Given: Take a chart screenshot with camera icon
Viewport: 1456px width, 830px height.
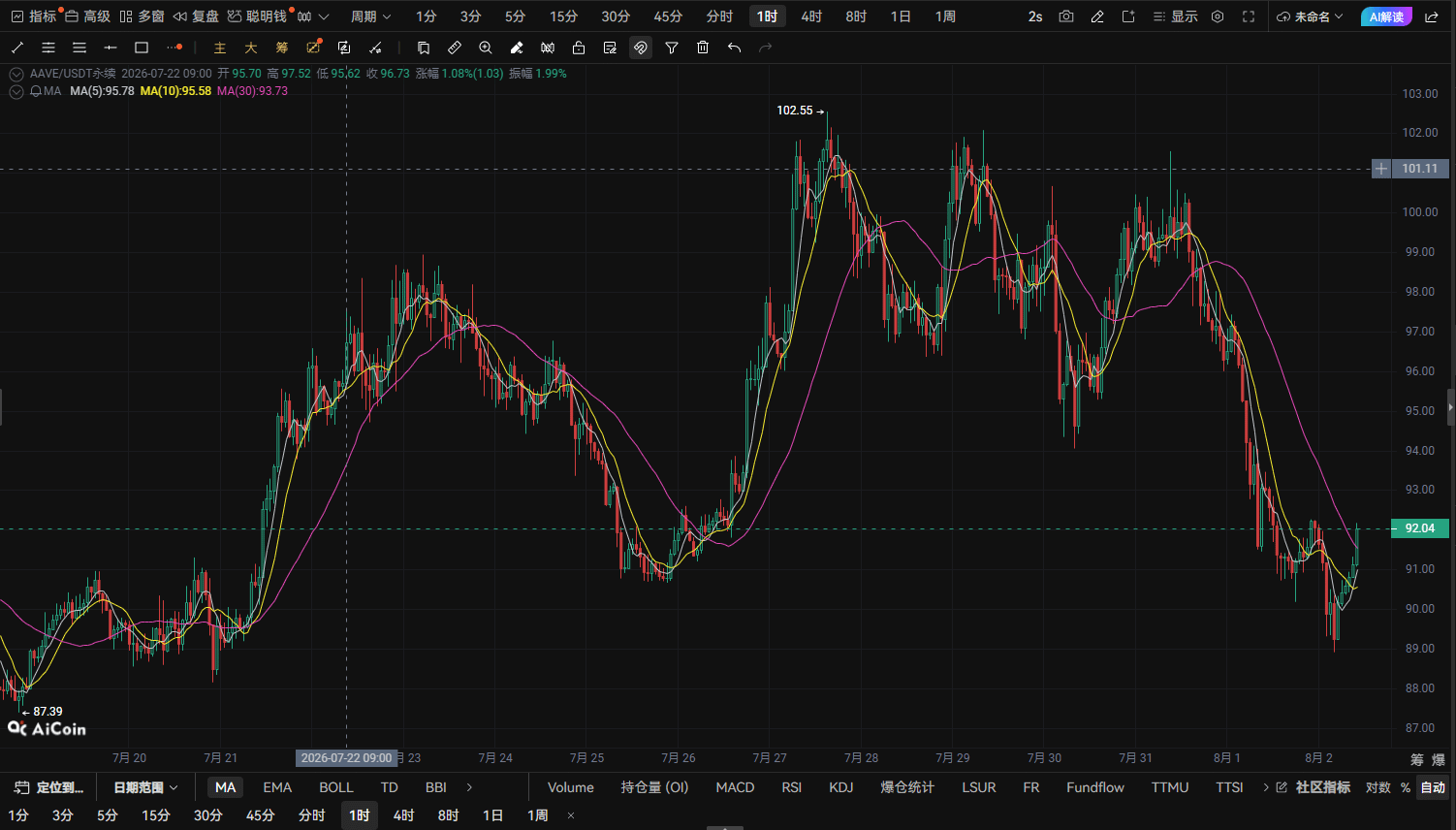Looking at the screenshot, I should pos(1066,16).
